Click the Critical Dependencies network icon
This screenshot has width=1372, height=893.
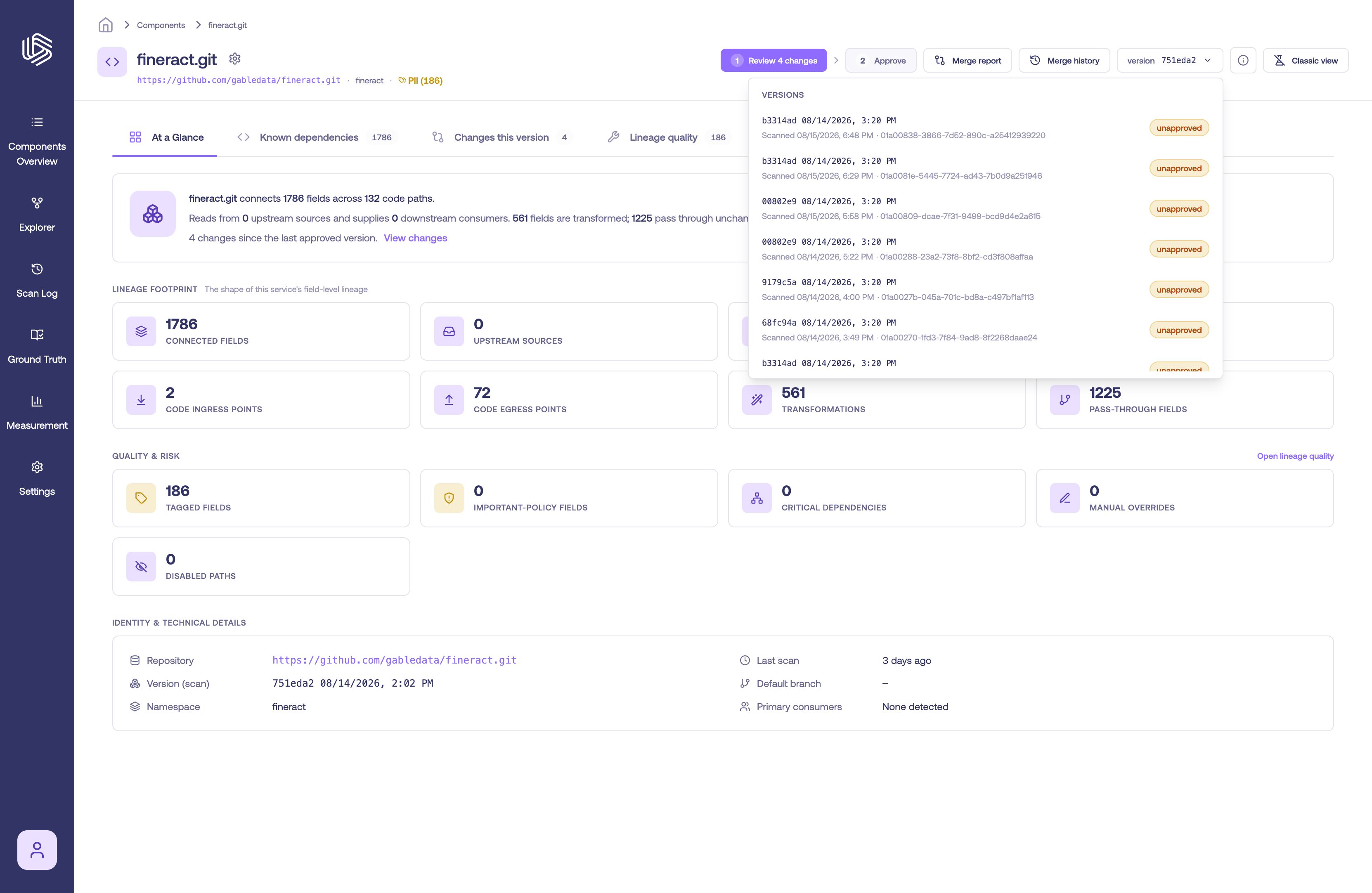(x=757, y=498)
